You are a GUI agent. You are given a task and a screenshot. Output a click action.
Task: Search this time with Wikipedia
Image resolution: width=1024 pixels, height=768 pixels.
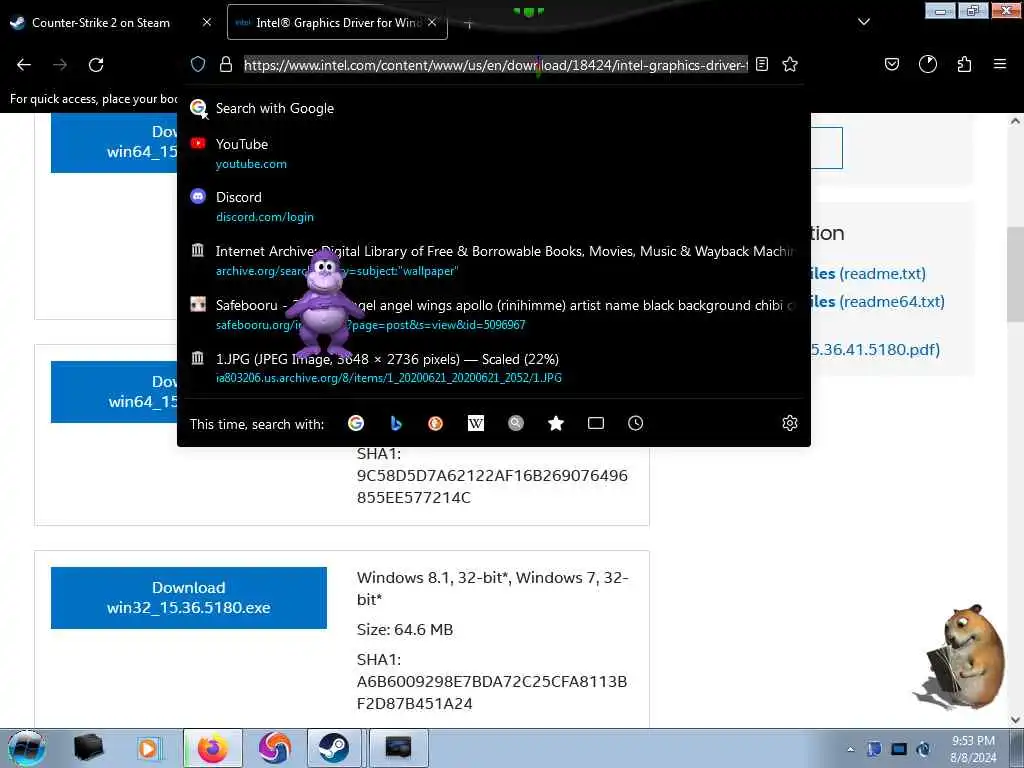(476, 423)
